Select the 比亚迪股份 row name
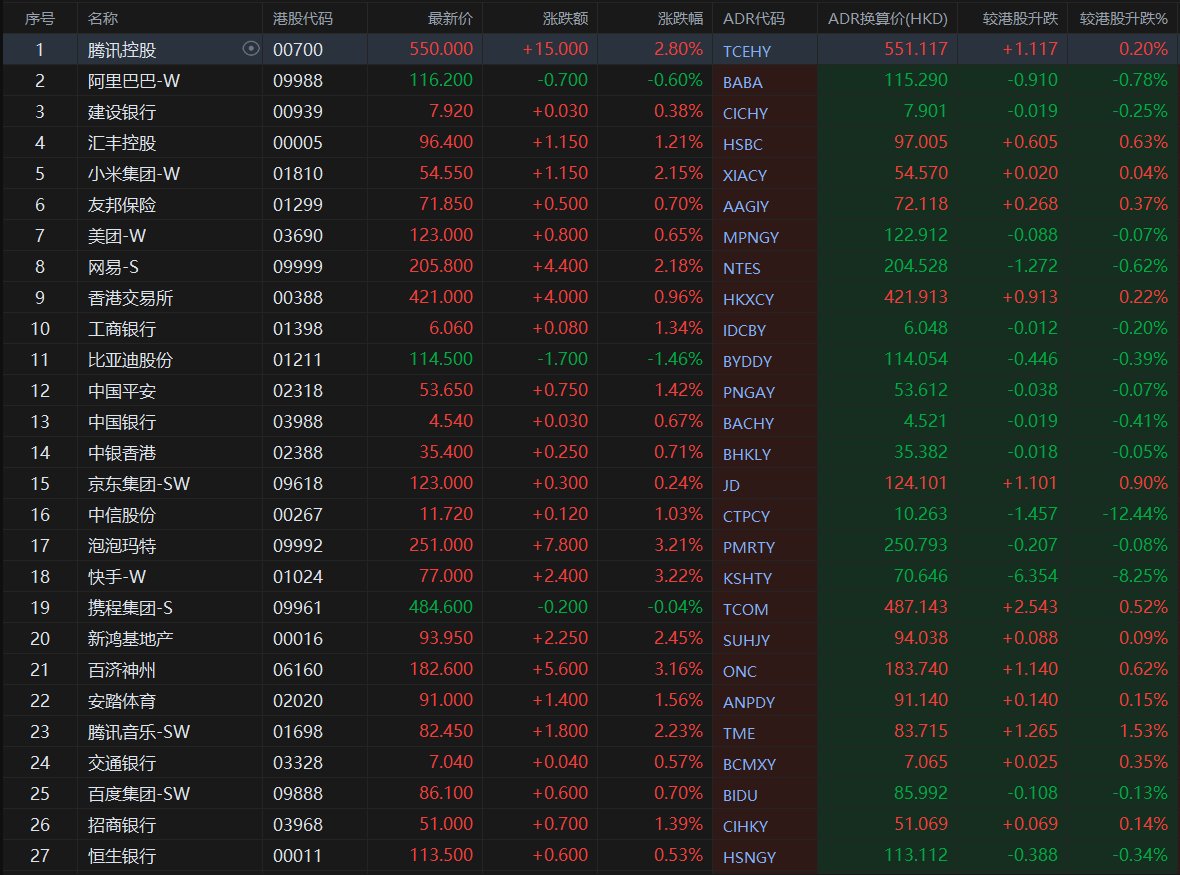This screenshot has height=875, width=1180. [130, 360]
